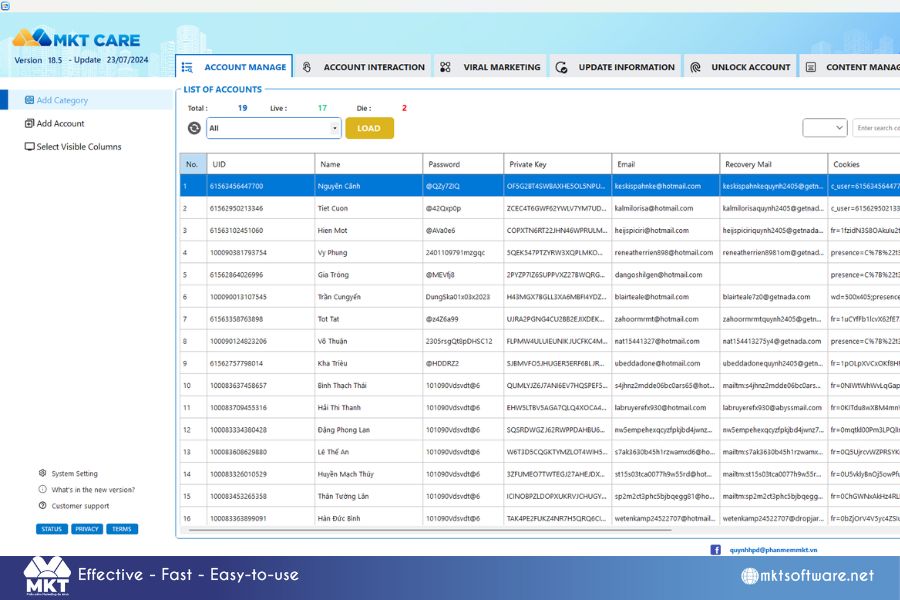Click the window app icon in title bar
This screenshot has width=900, height=600.
click(x=5, y=5)
